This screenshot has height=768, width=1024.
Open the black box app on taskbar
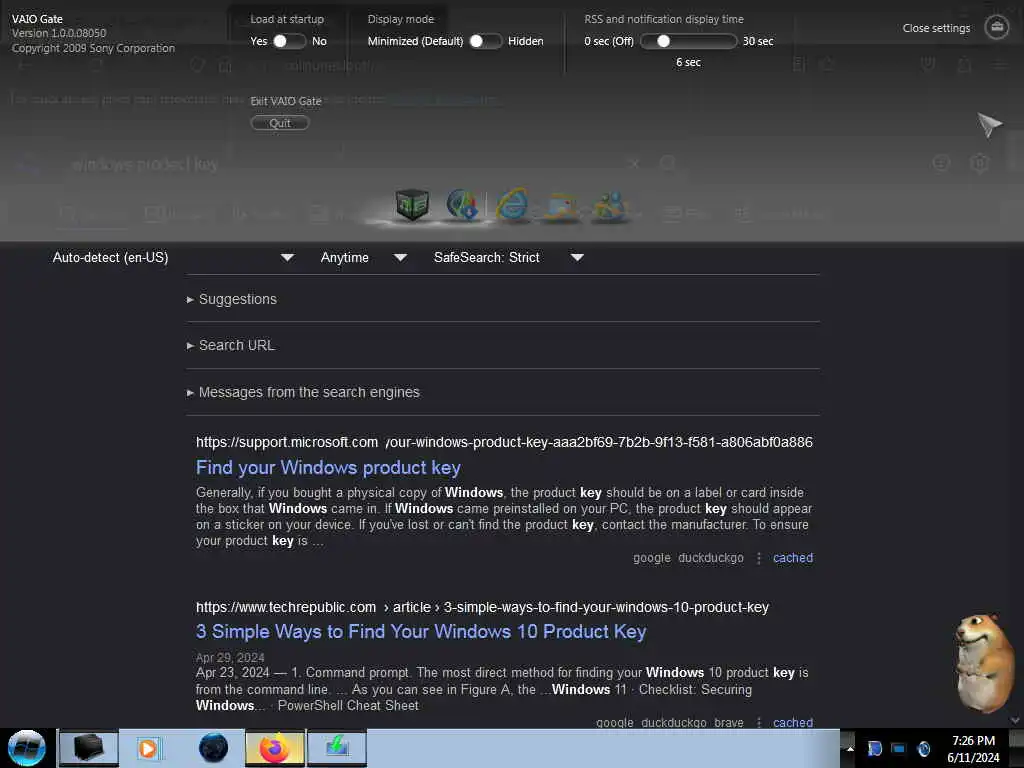89,748
